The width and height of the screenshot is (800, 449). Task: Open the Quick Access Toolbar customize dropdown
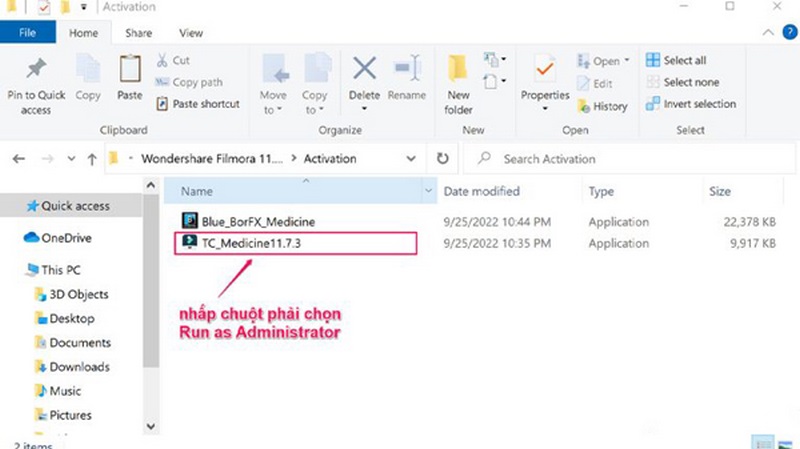pos(84,7)
